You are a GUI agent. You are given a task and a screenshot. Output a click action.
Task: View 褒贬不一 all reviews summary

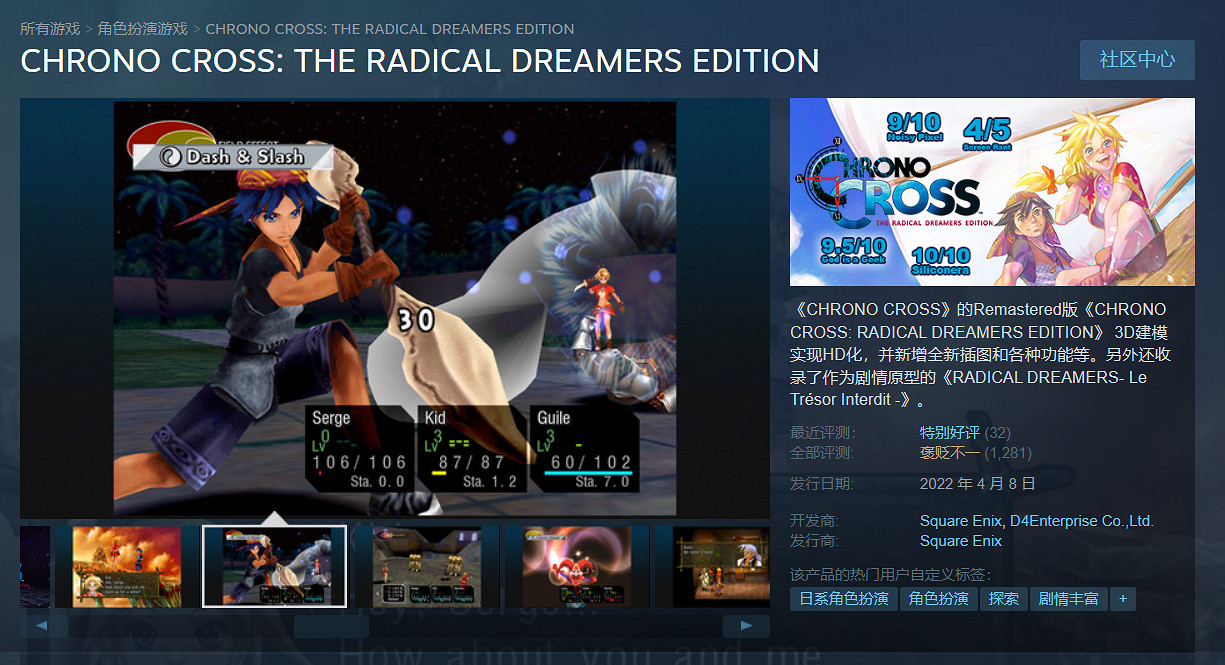950,453
